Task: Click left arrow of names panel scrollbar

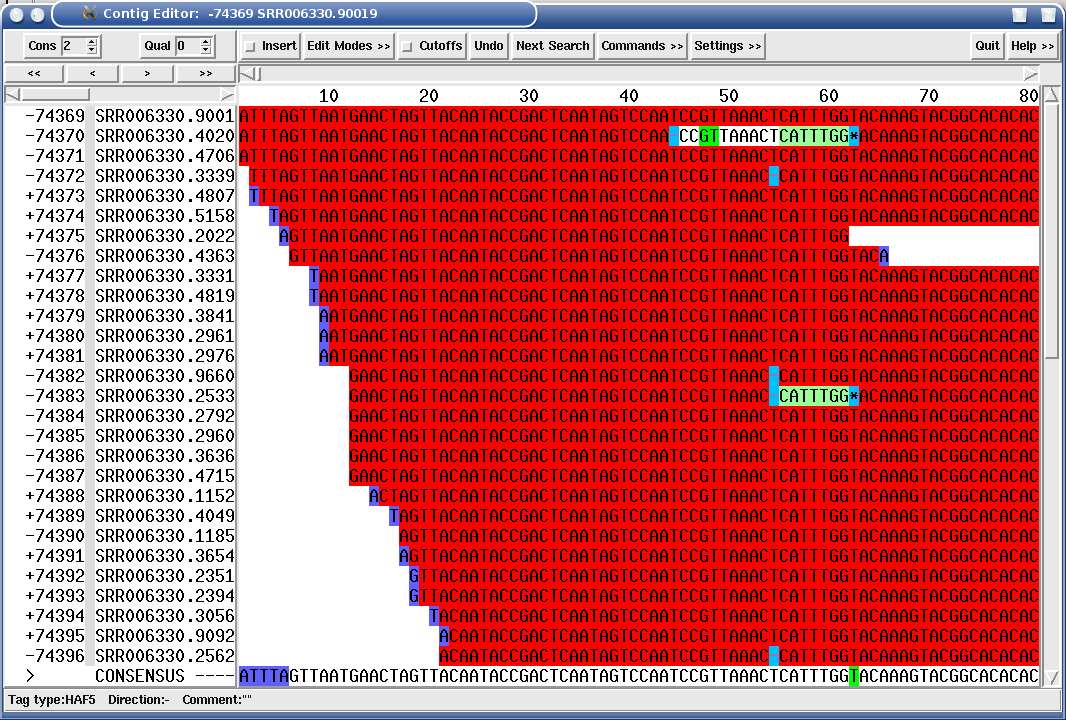Action: click(x=12, y=95)
